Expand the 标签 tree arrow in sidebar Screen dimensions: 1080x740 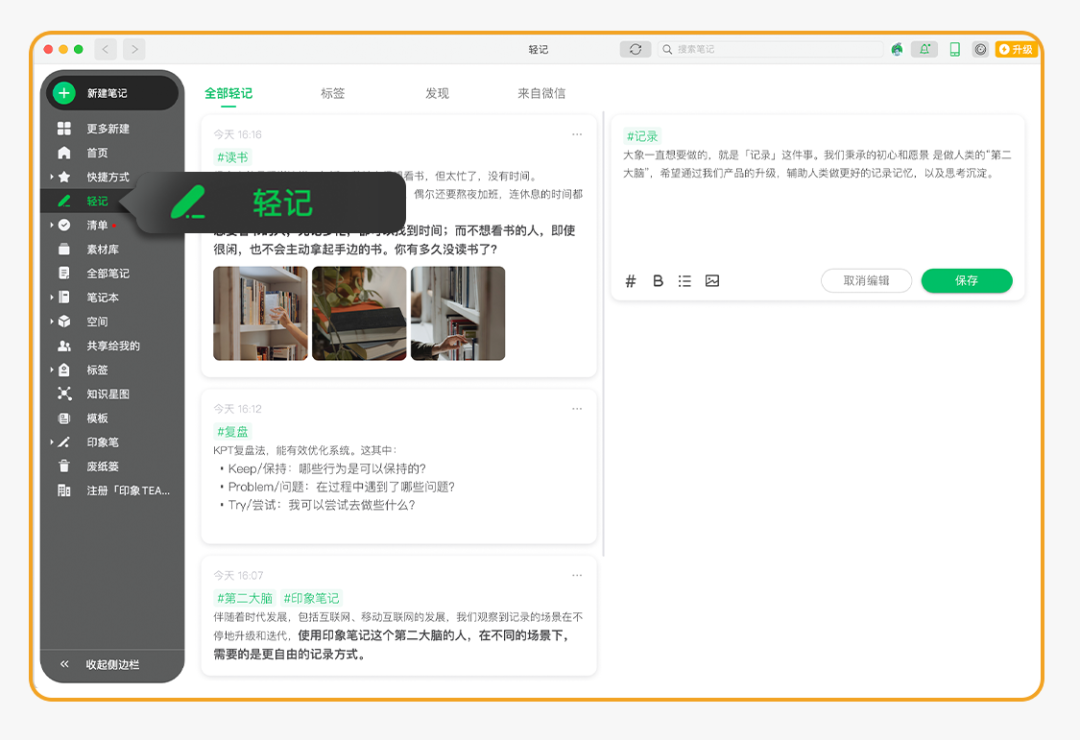51,369
